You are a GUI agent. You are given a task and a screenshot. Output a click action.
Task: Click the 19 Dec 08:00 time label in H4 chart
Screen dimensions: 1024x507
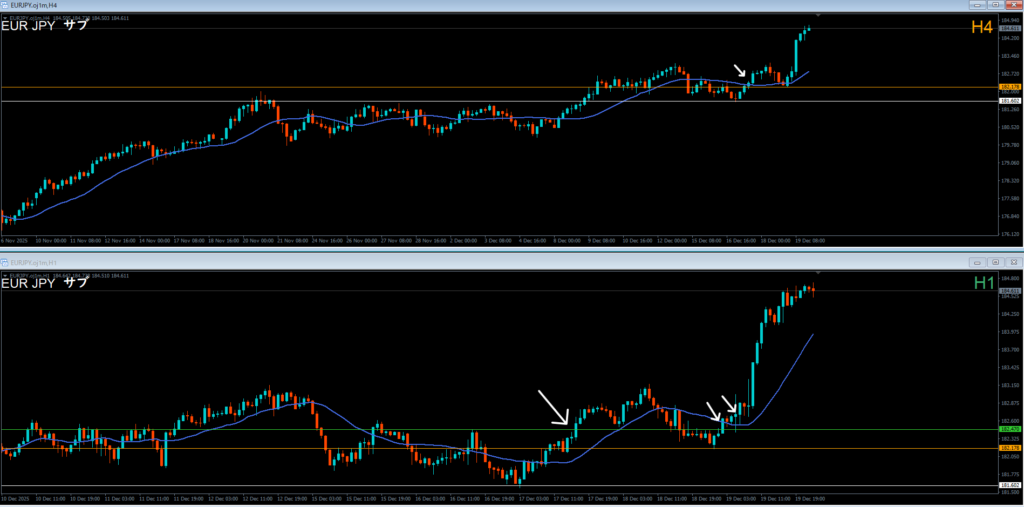pos(812,240)
